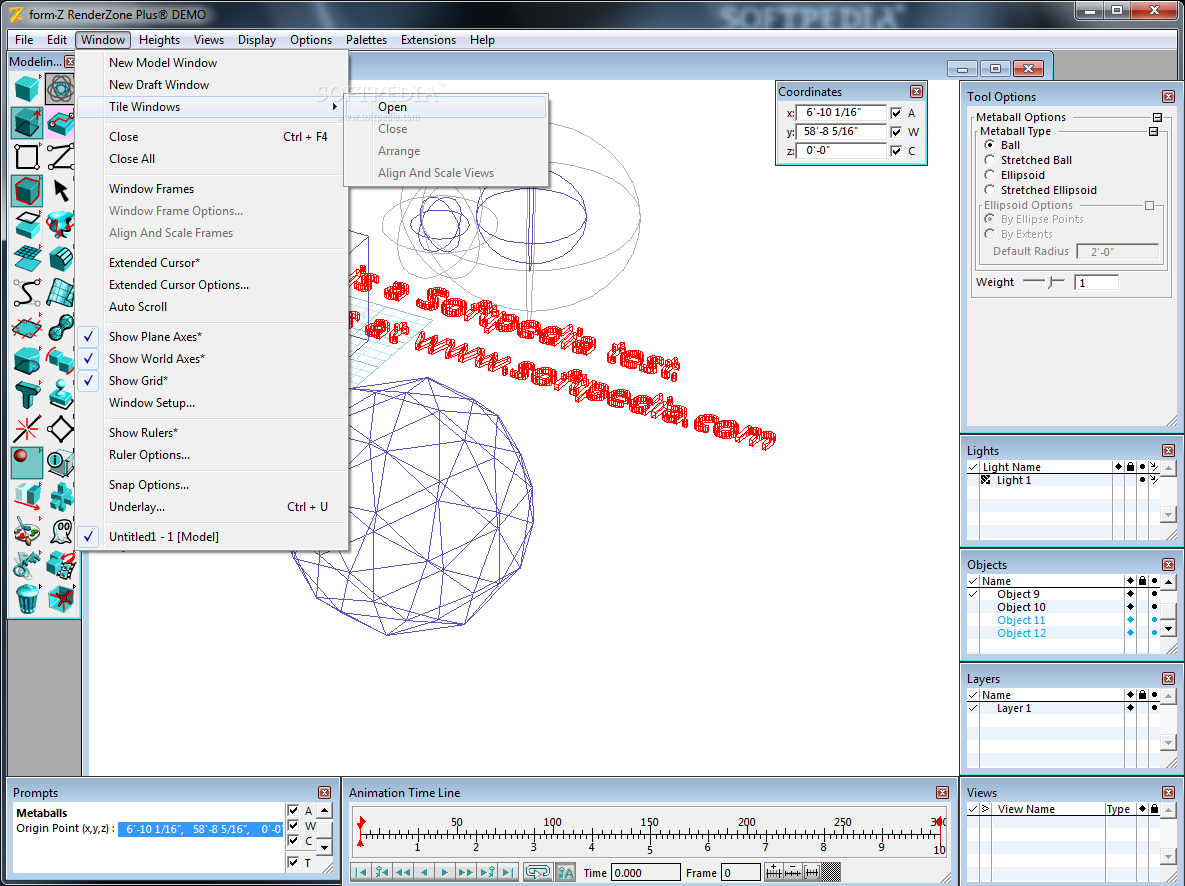Screen dimensions: 1185x886
Task: Select the curved mesh patch tool
Action: pyautogui.click(x=60, y=293)
